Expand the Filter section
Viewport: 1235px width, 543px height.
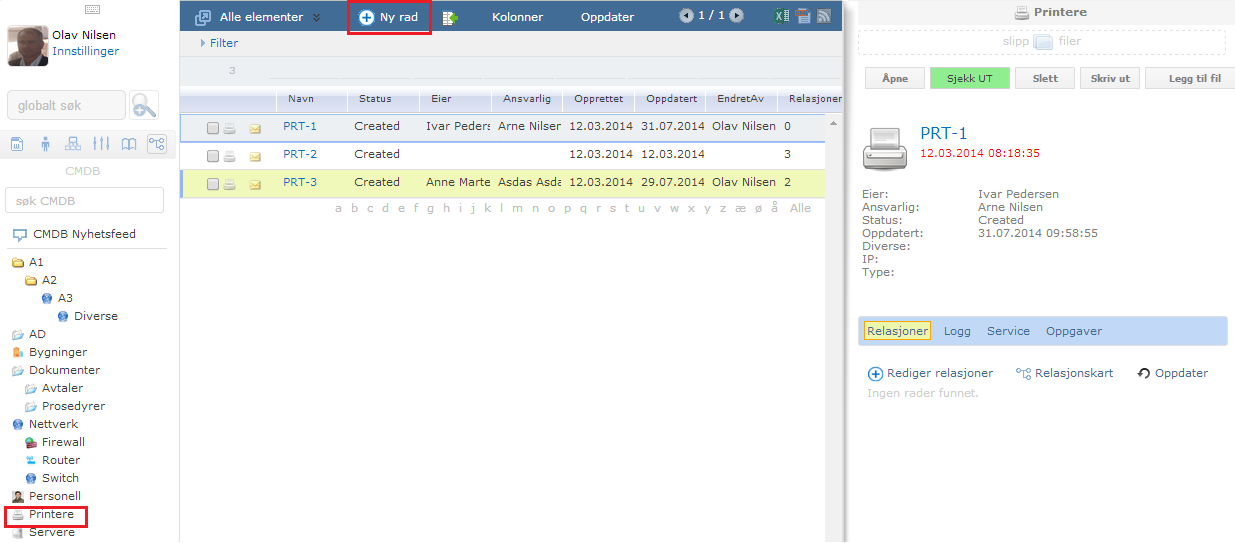tap(219, 43)
